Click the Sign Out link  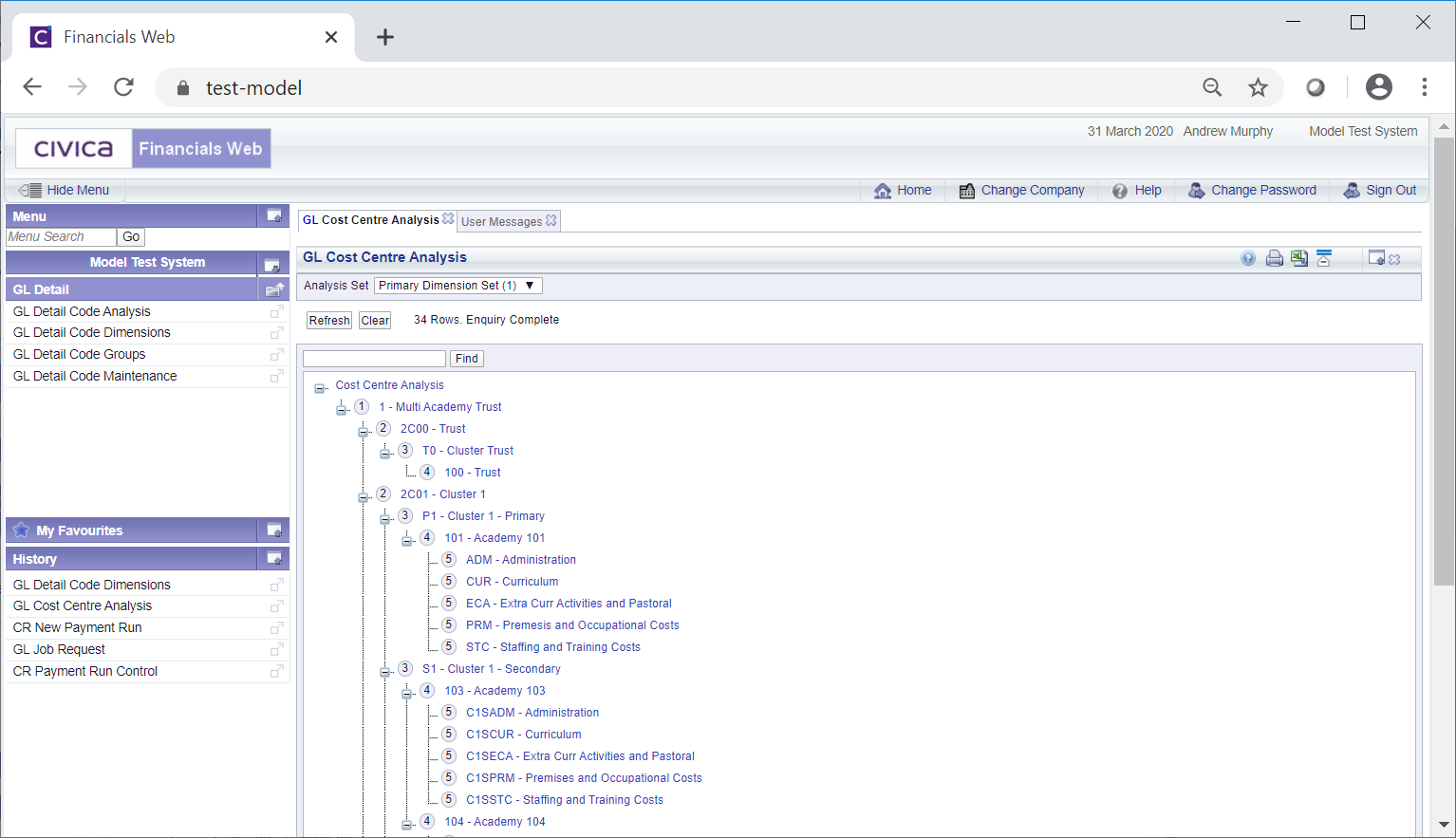1390,190
